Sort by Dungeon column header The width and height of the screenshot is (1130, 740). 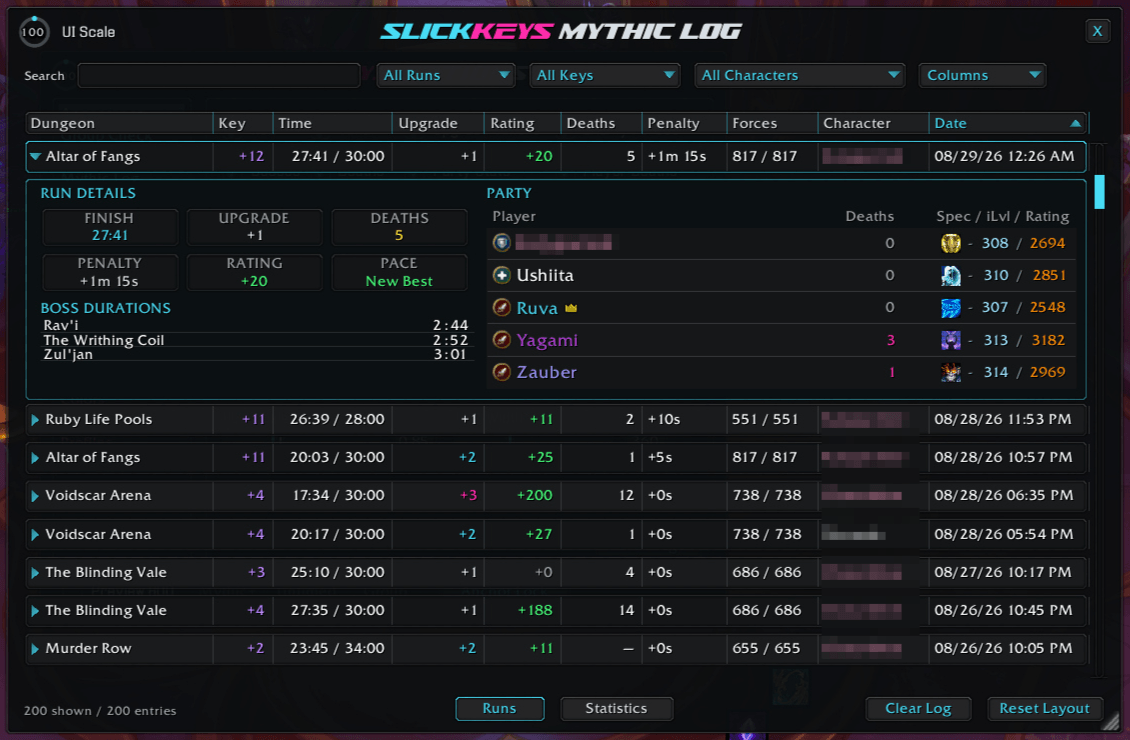pos(120,123)
